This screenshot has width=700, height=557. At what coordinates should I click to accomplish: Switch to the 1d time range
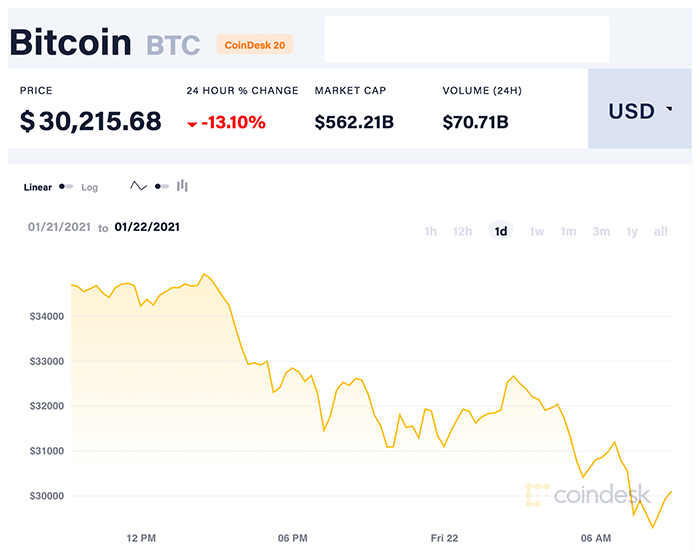pyautogui.click(x=501, y=231)
